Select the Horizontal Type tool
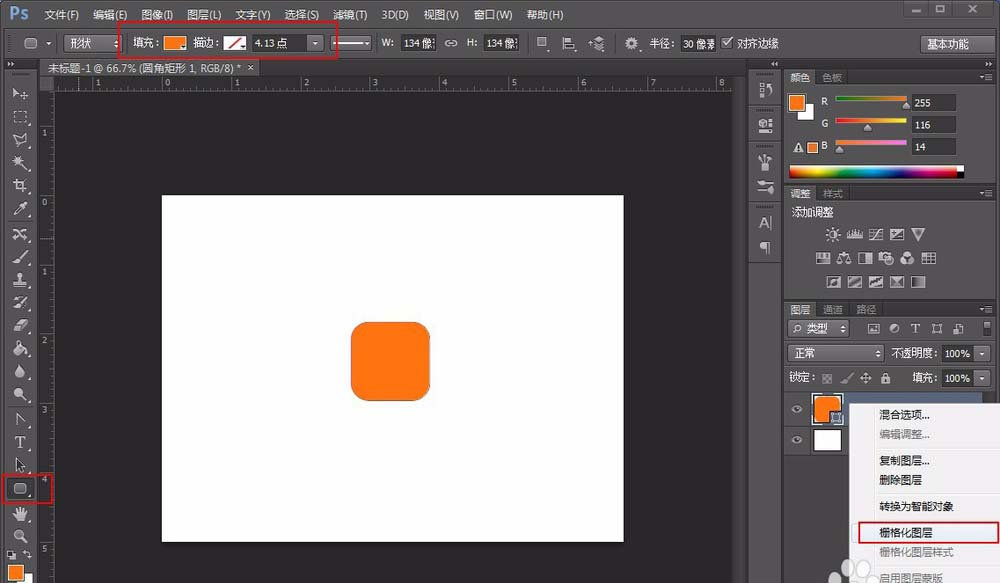 click(20, 441)
